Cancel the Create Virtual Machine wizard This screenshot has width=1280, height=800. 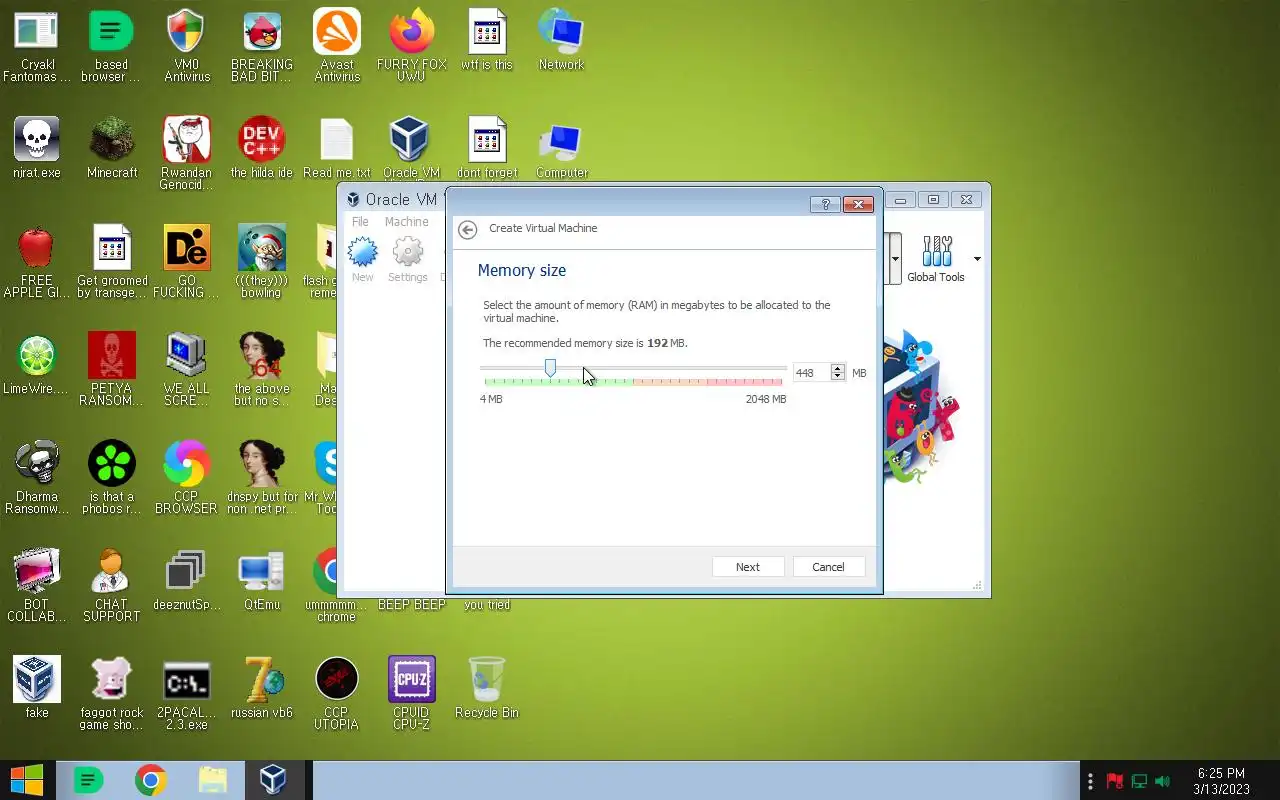[828, 567]
